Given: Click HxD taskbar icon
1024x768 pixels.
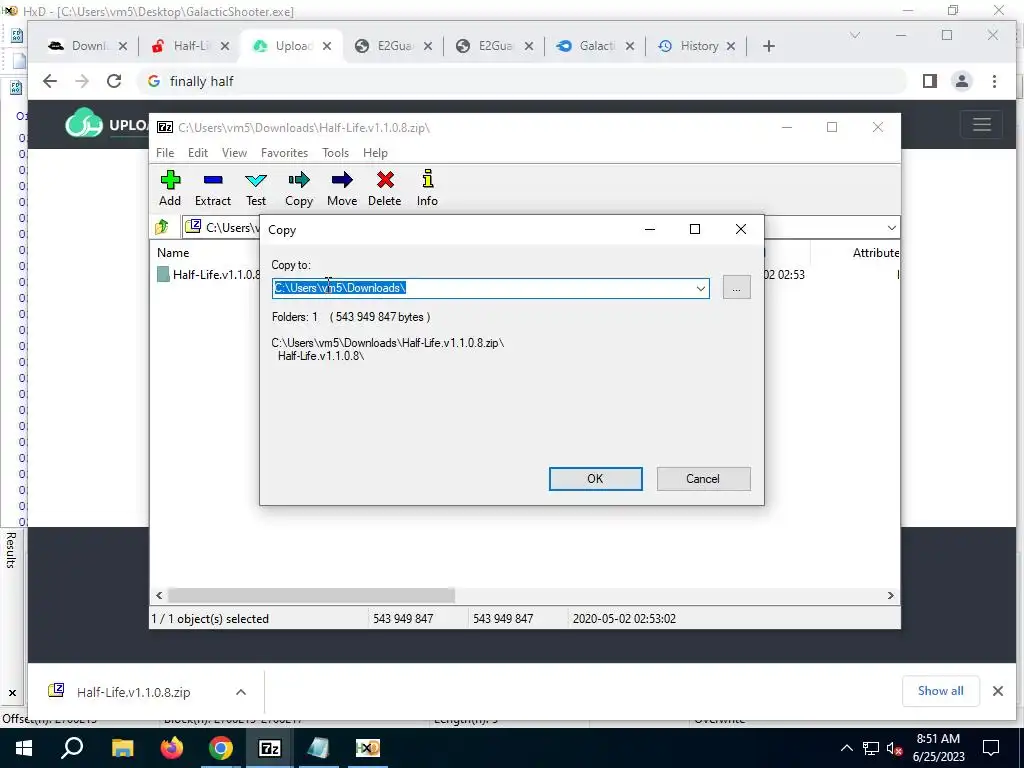Looking at the screenshot, I should click(x=368, y=748).
